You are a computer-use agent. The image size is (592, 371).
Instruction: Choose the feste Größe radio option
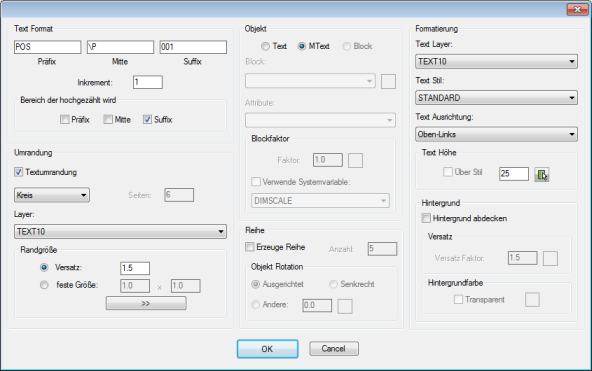(44, 285)
